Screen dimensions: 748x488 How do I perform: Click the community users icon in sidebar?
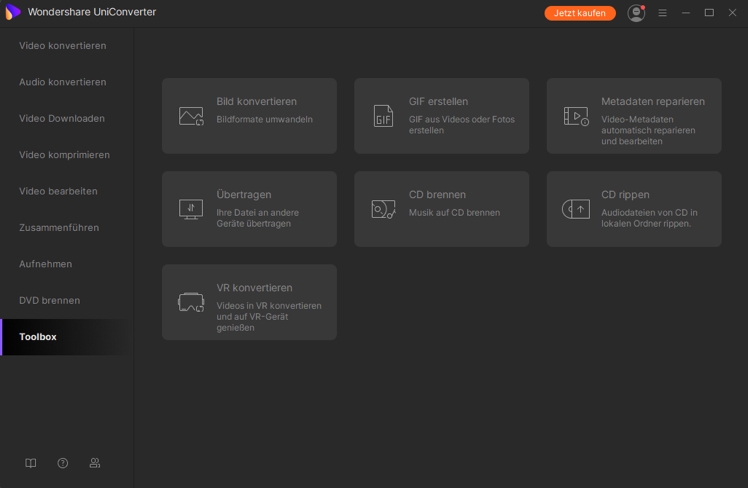[x=95, y=463]
